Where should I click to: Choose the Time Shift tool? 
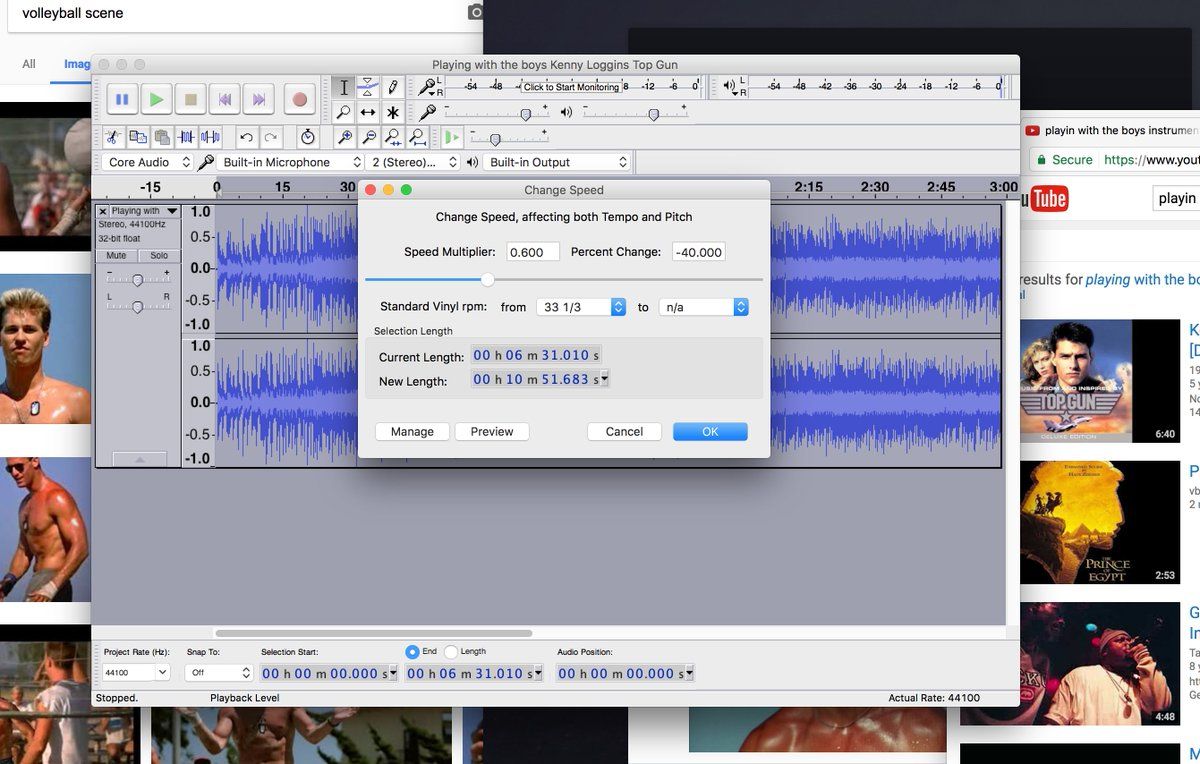(368, 113)
